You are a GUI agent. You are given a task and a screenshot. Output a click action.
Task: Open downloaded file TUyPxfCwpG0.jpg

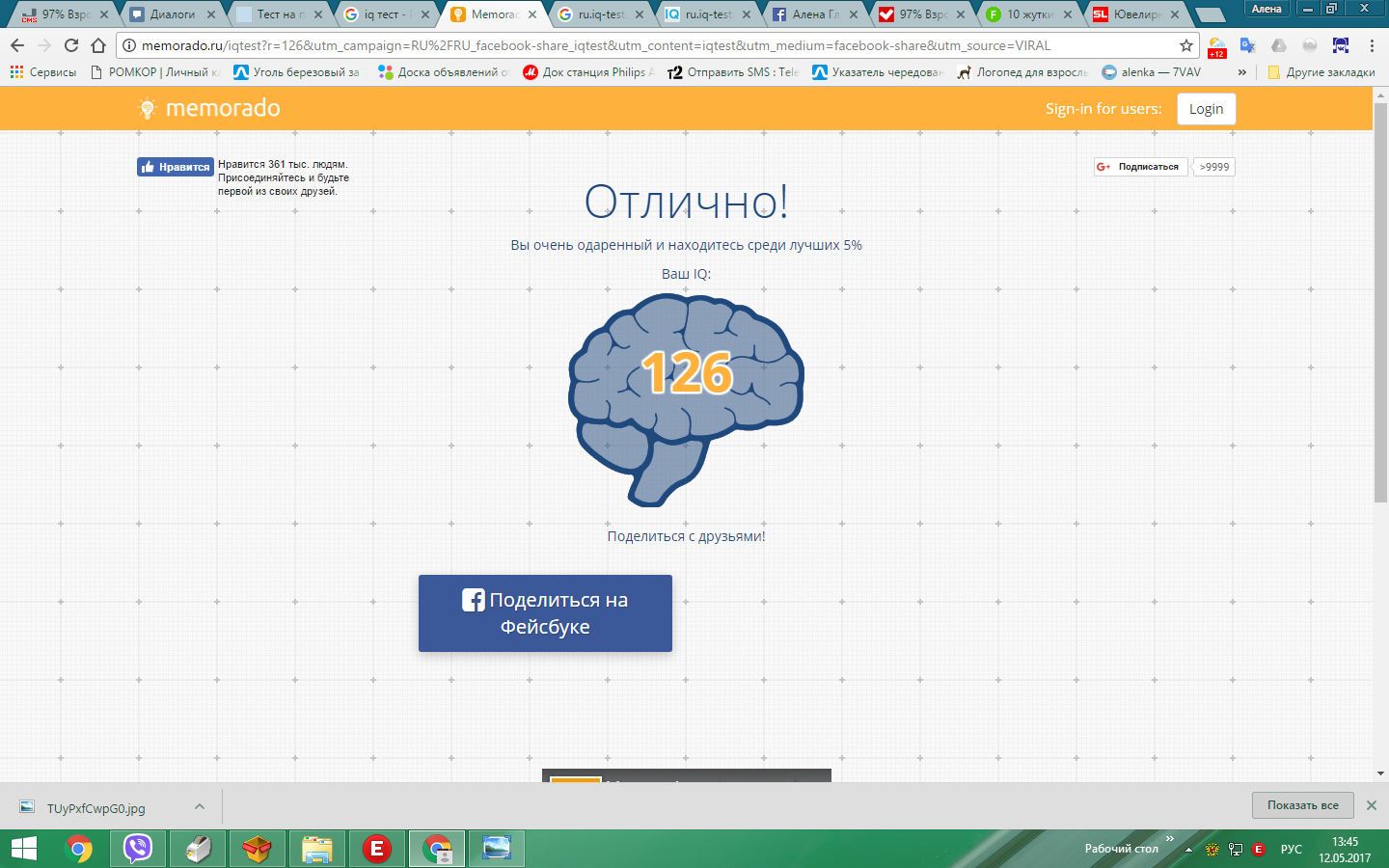coord(96,808)
